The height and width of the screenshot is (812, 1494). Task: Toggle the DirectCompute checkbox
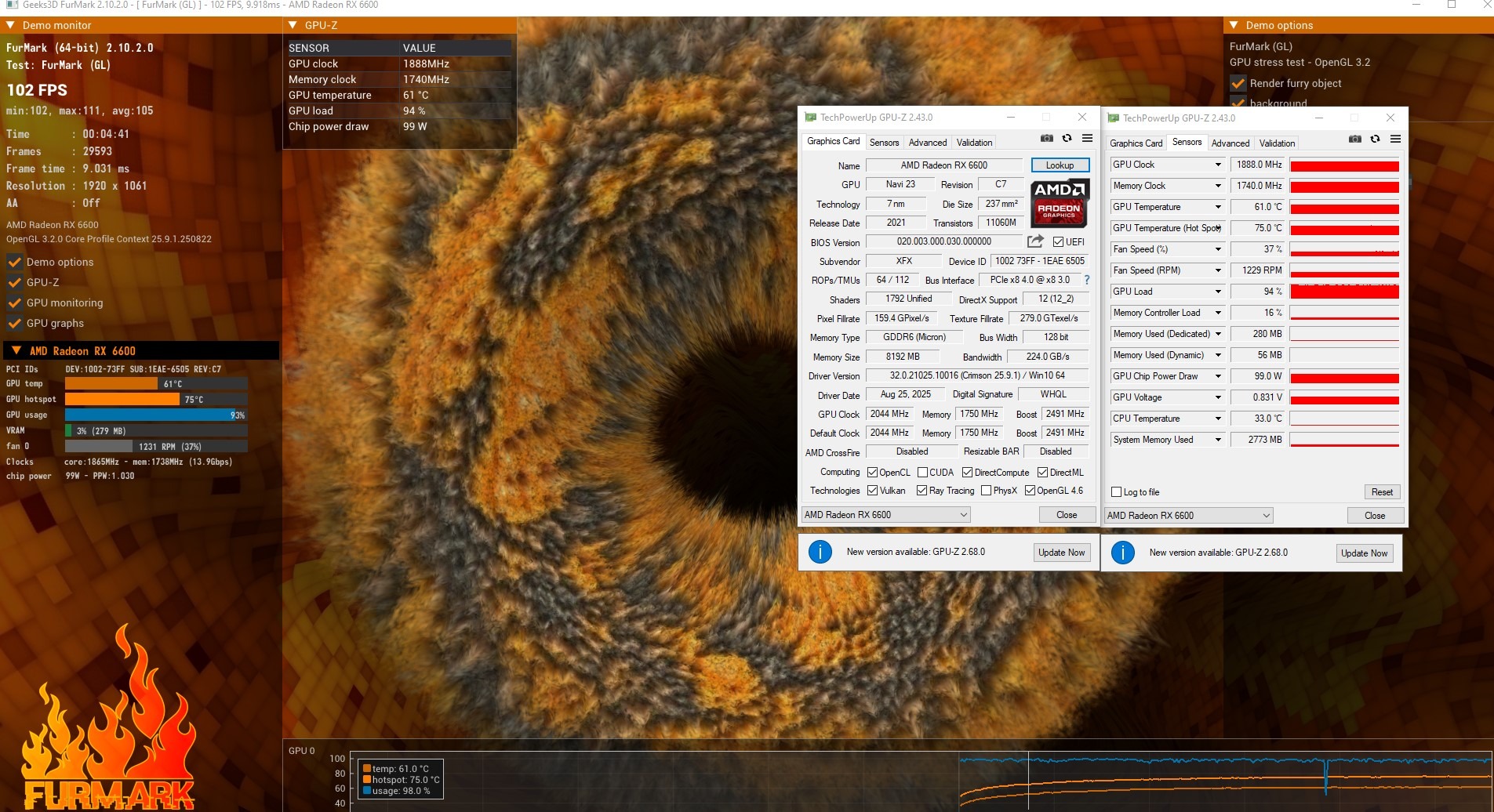coord(967,473)
